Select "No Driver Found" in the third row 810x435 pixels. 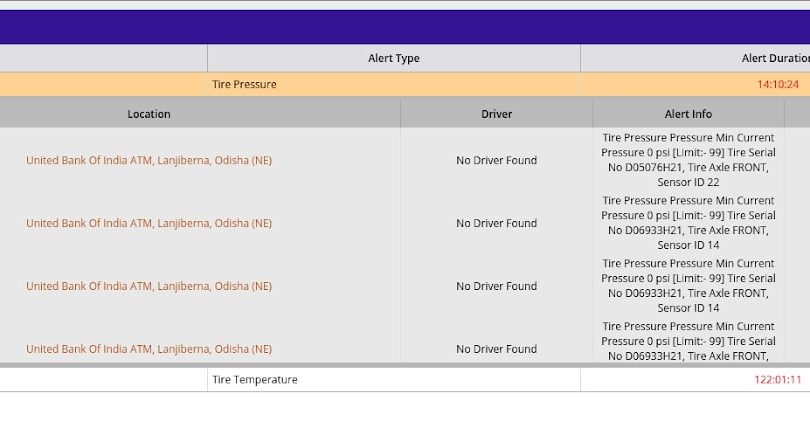(x=496, y=286)
